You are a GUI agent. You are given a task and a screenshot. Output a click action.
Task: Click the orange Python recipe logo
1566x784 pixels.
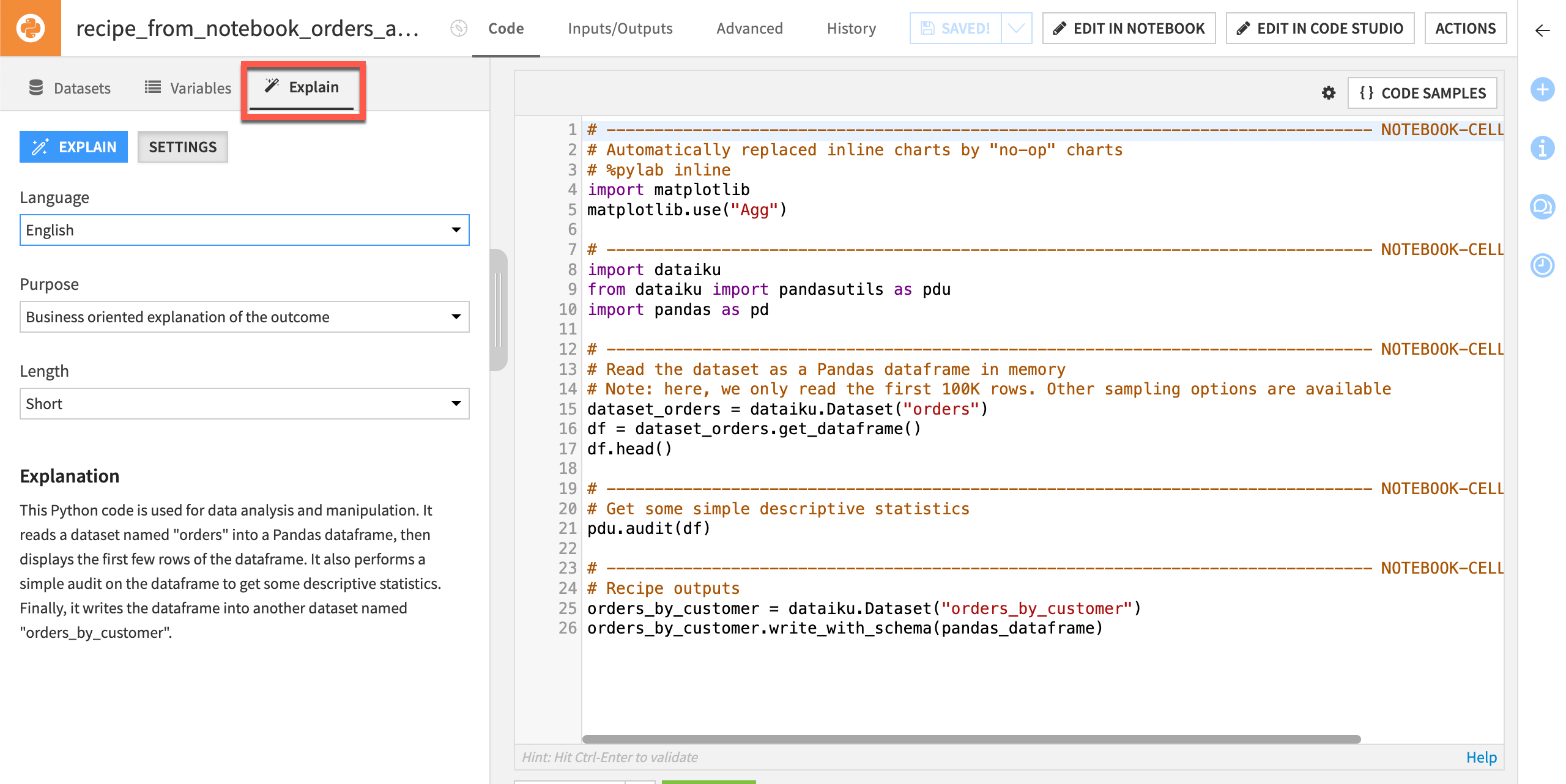[x=31, y=28]
